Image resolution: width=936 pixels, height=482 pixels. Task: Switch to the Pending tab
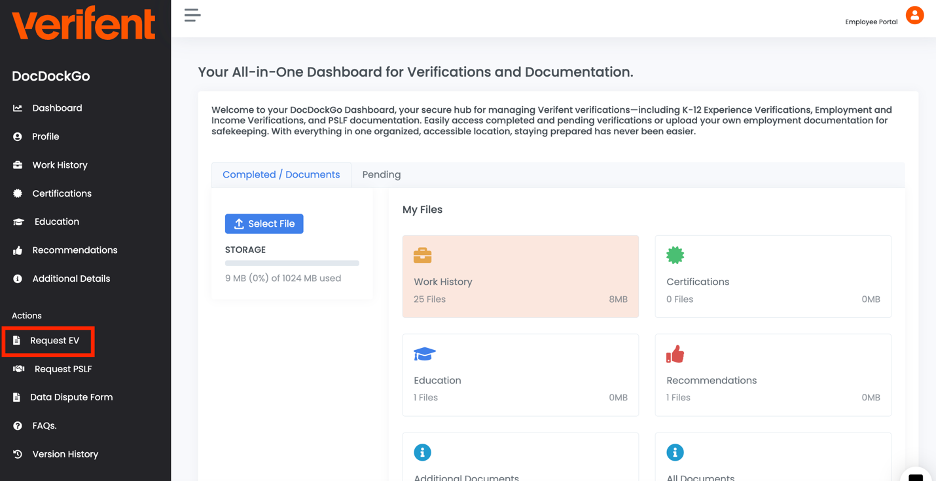click(381, 175)
